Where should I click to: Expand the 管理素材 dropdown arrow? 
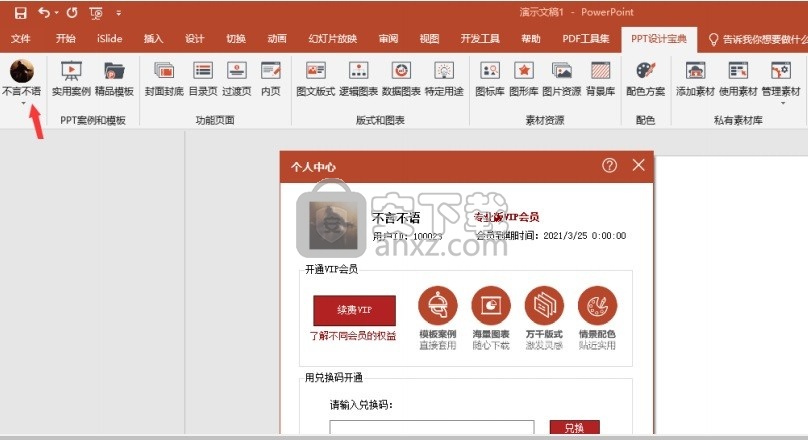click(x=783, y=104)
